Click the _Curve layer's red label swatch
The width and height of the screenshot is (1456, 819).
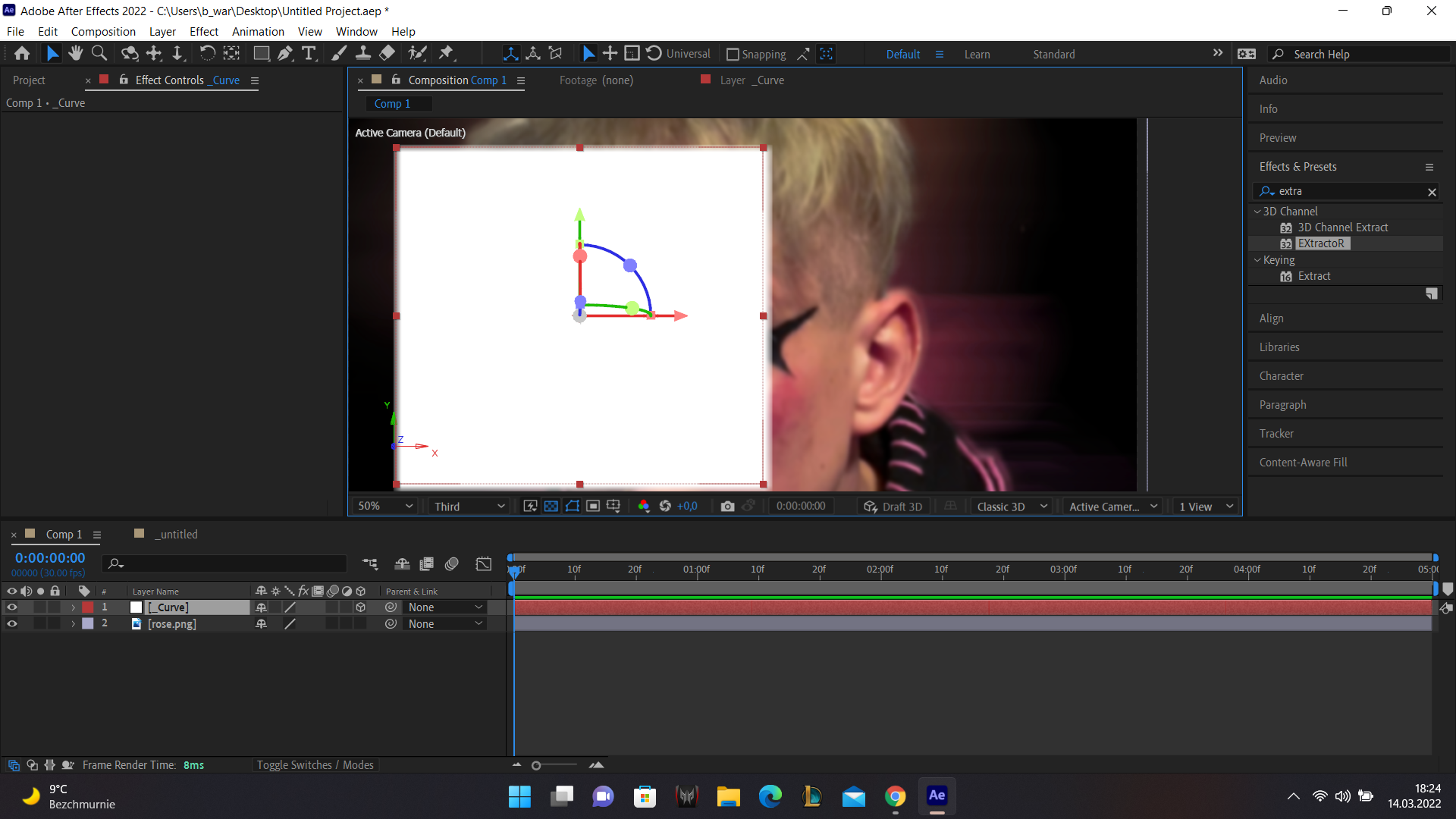point(88,607)
